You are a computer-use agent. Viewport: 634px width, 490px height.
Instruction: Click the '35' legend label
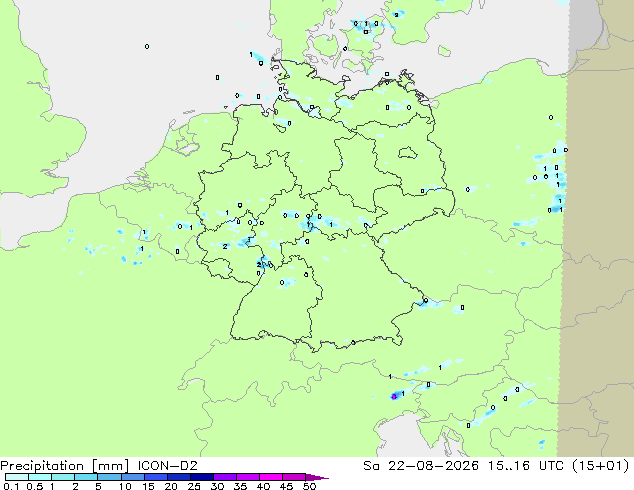240,486
